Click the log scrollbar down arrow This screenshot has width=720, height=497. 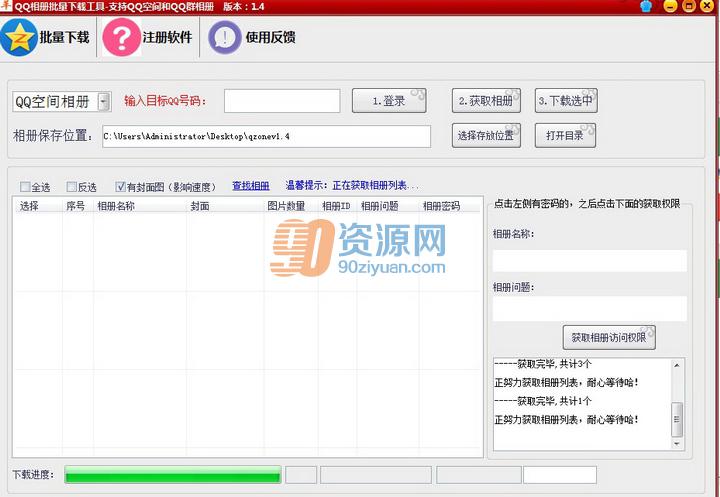coord(677,444)
